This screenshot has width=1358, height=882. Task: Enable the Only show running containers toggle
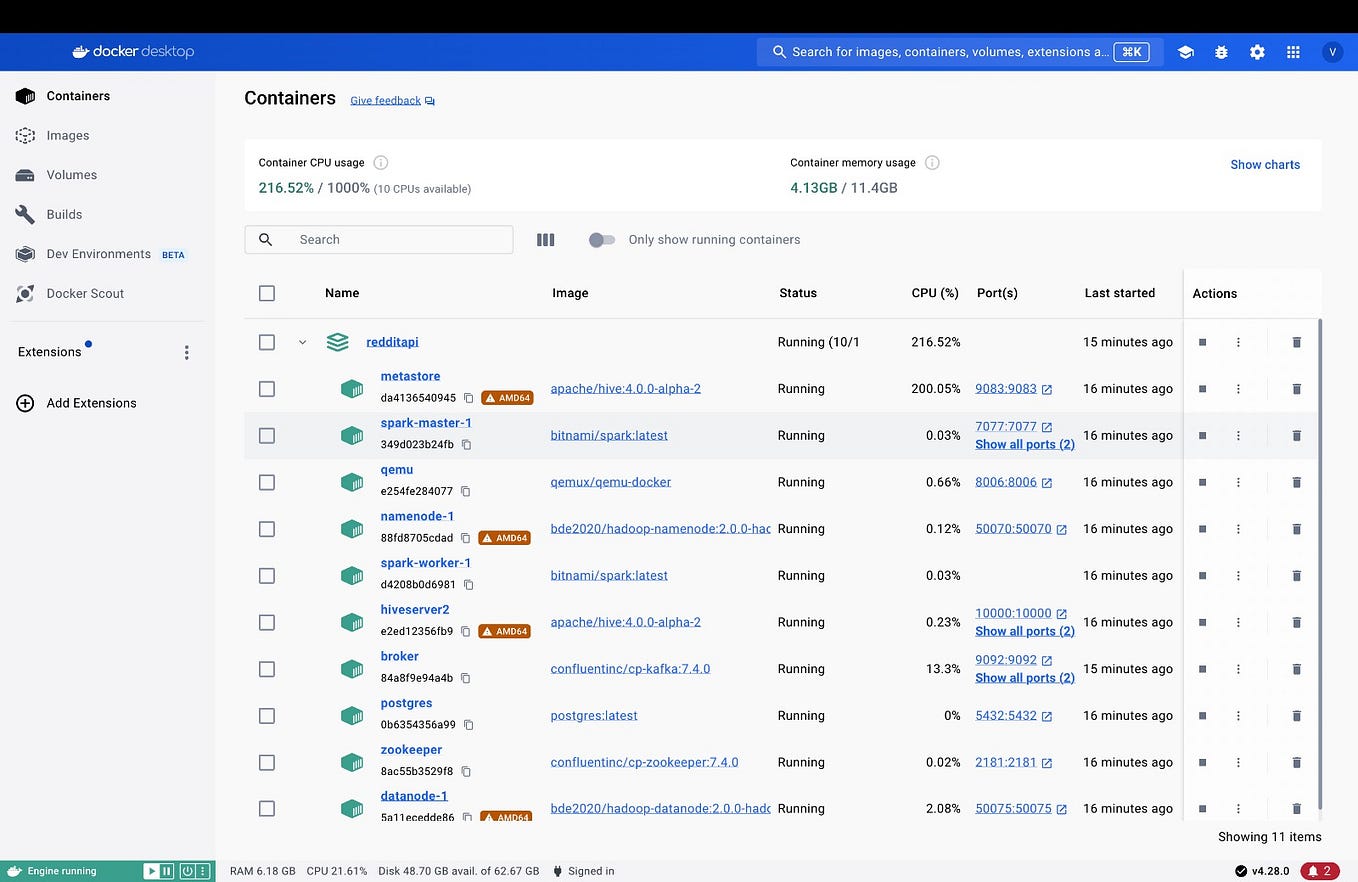click(x=602, y=239)
